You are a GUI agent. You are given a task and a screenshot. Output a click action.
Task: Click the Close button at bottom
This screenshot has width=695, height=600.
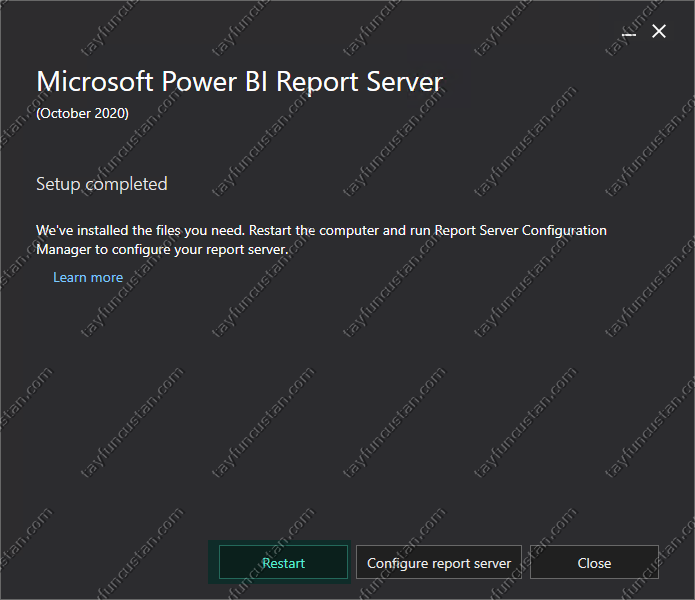594,562
